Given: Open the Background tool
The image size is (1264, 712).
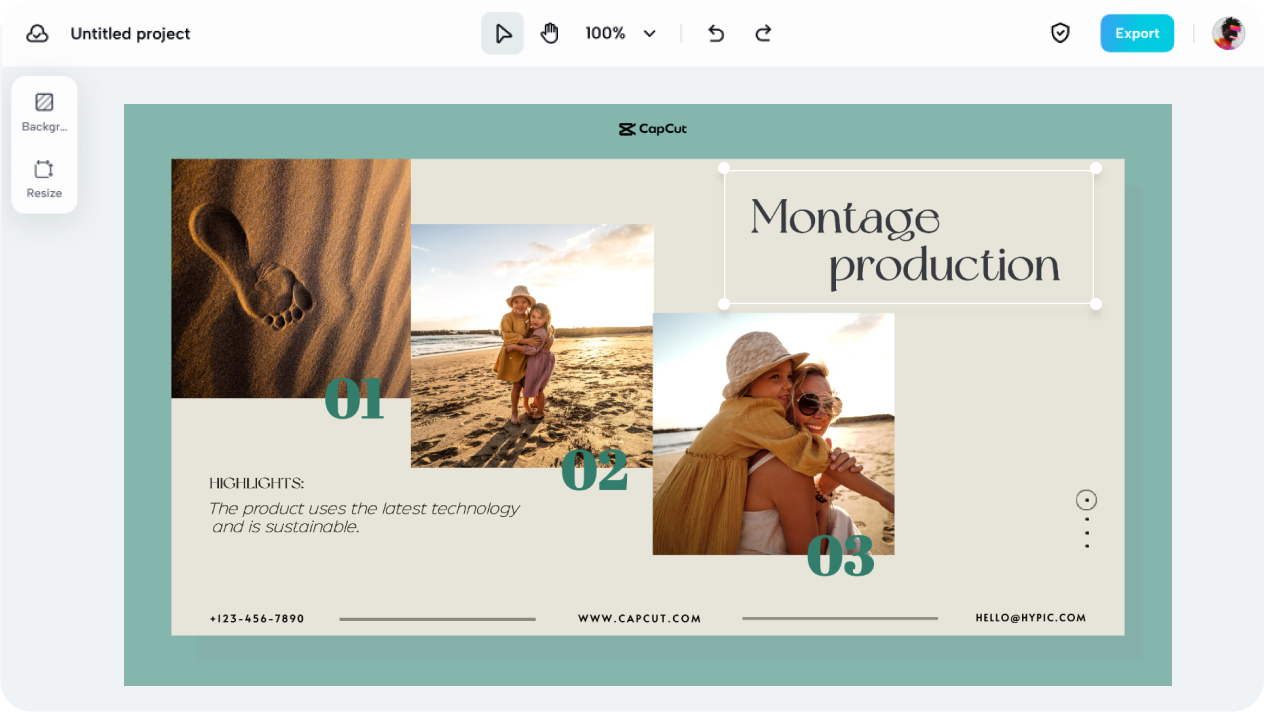Looking at the screenshot, I should pos(44,111).
